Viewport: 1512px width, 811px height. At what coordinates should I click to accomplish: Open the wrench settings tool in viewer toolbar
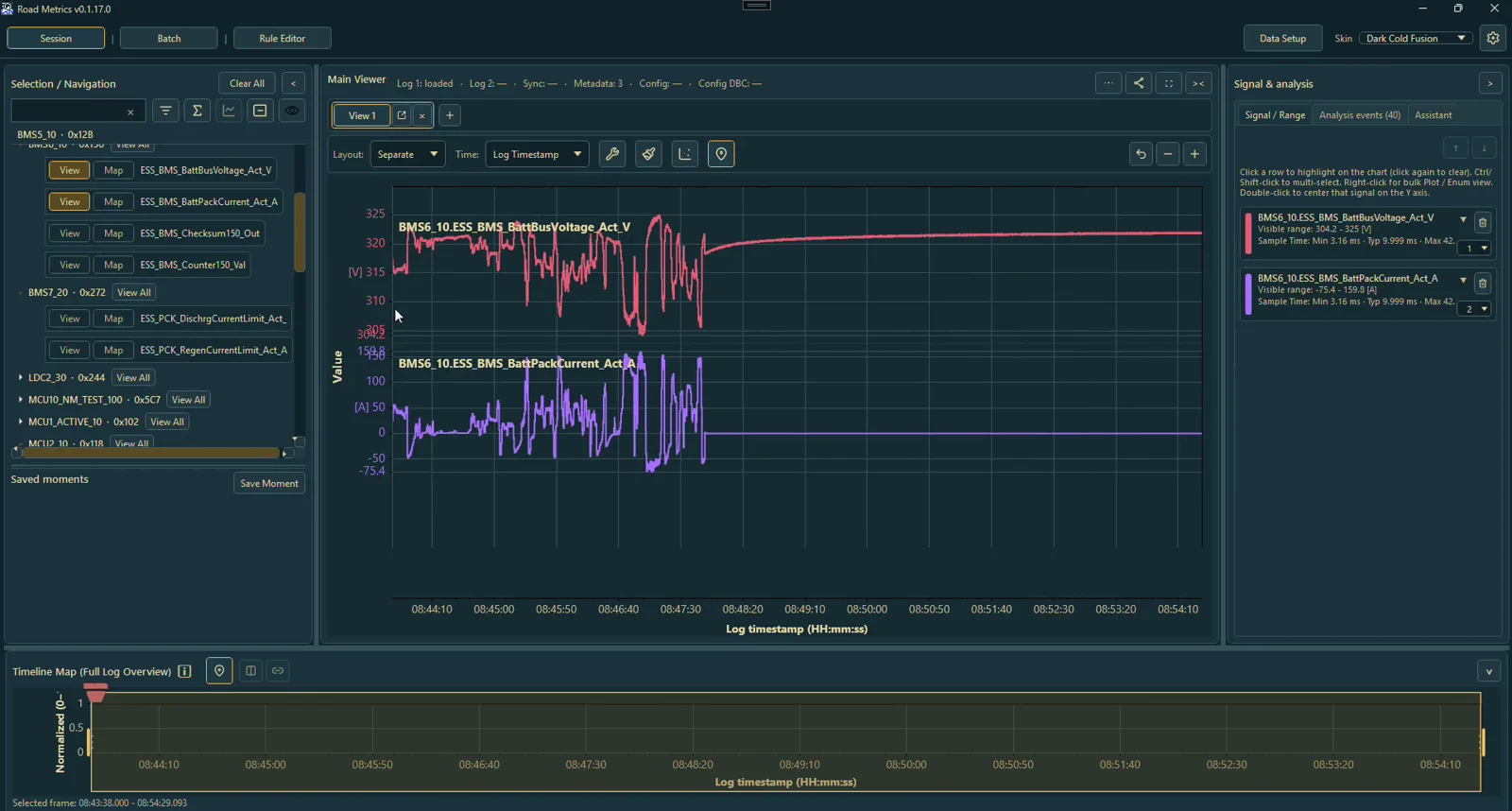612,154
